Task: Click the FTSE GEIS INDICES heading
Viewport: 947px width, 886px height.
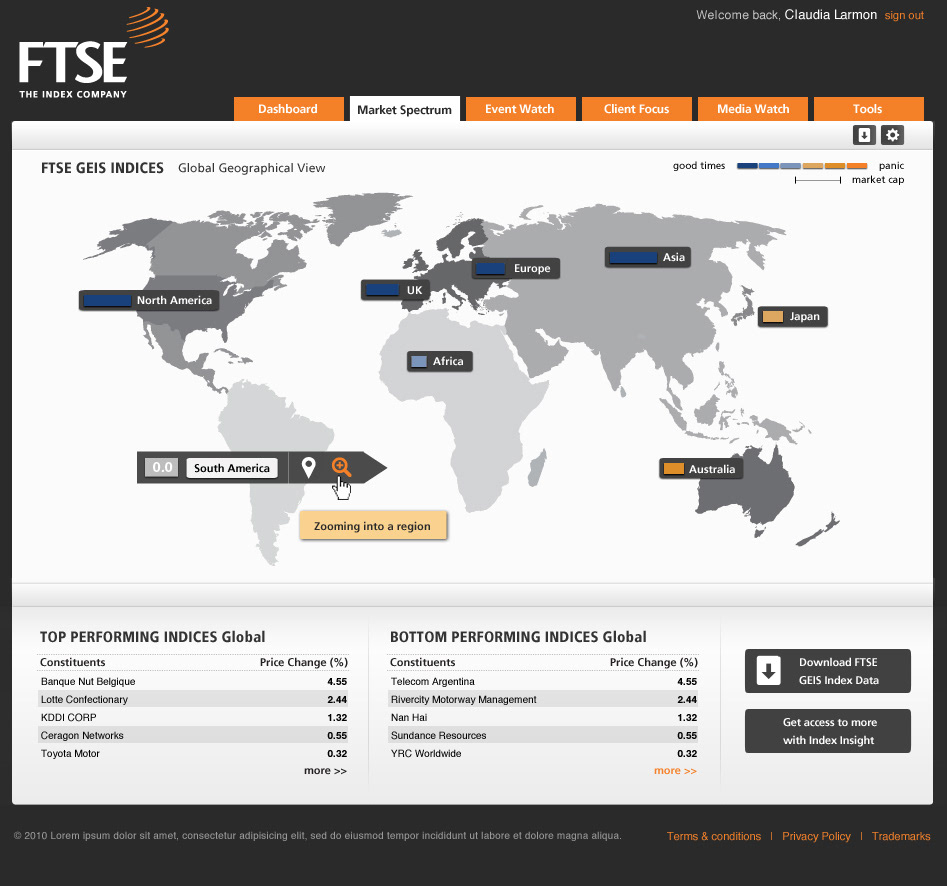Action: pos(102,168)
